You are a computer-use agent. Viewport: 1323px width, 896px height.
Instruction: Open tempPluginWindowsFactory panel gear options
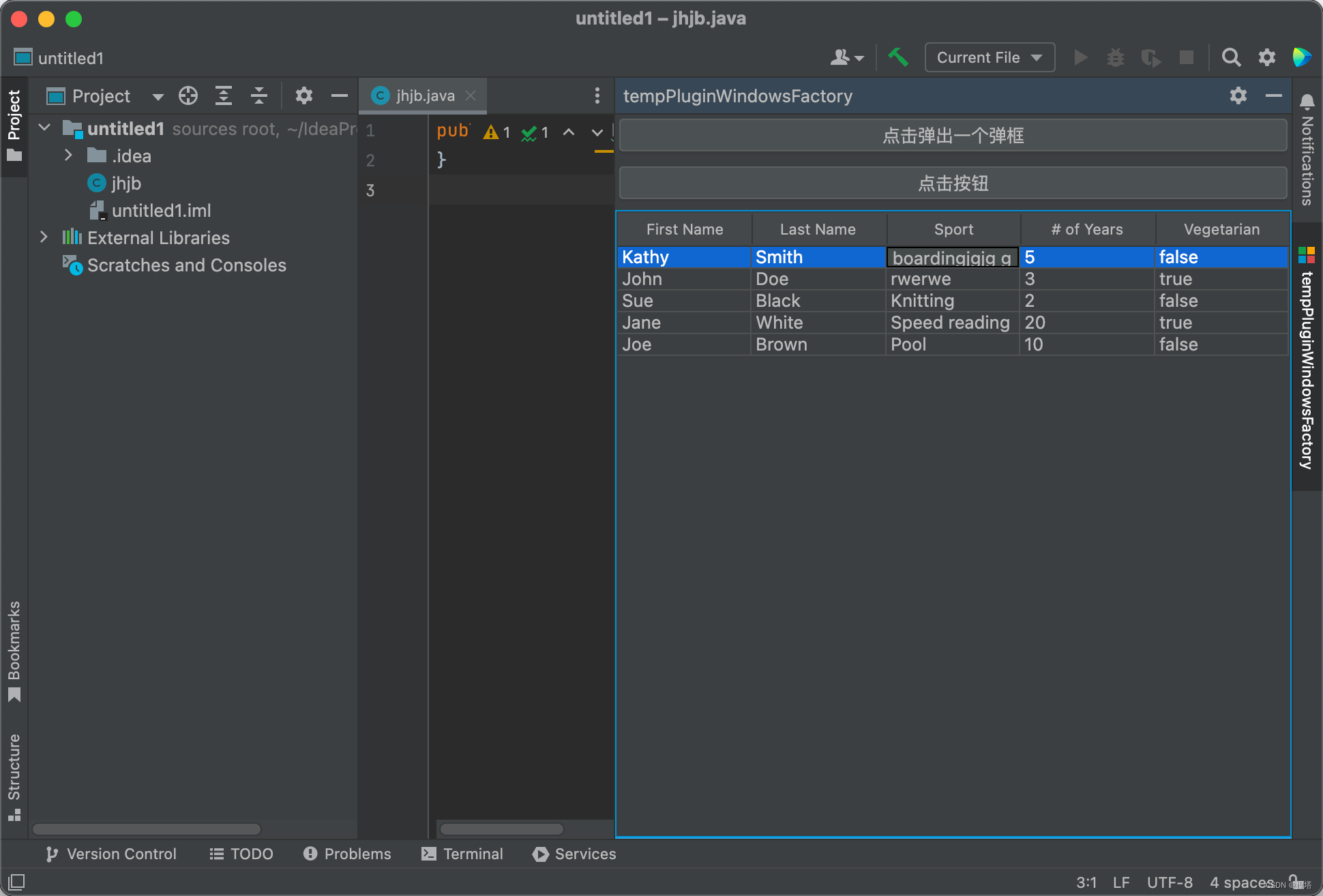coord(1238,95)
